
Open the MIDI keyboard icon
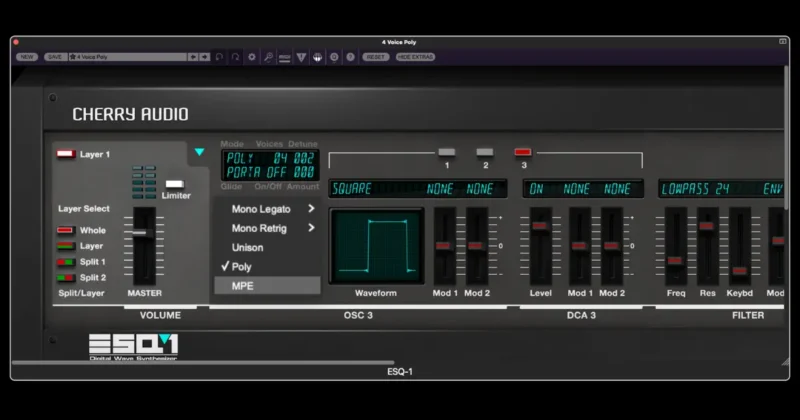pyautogui.click(x=285, y=57)
